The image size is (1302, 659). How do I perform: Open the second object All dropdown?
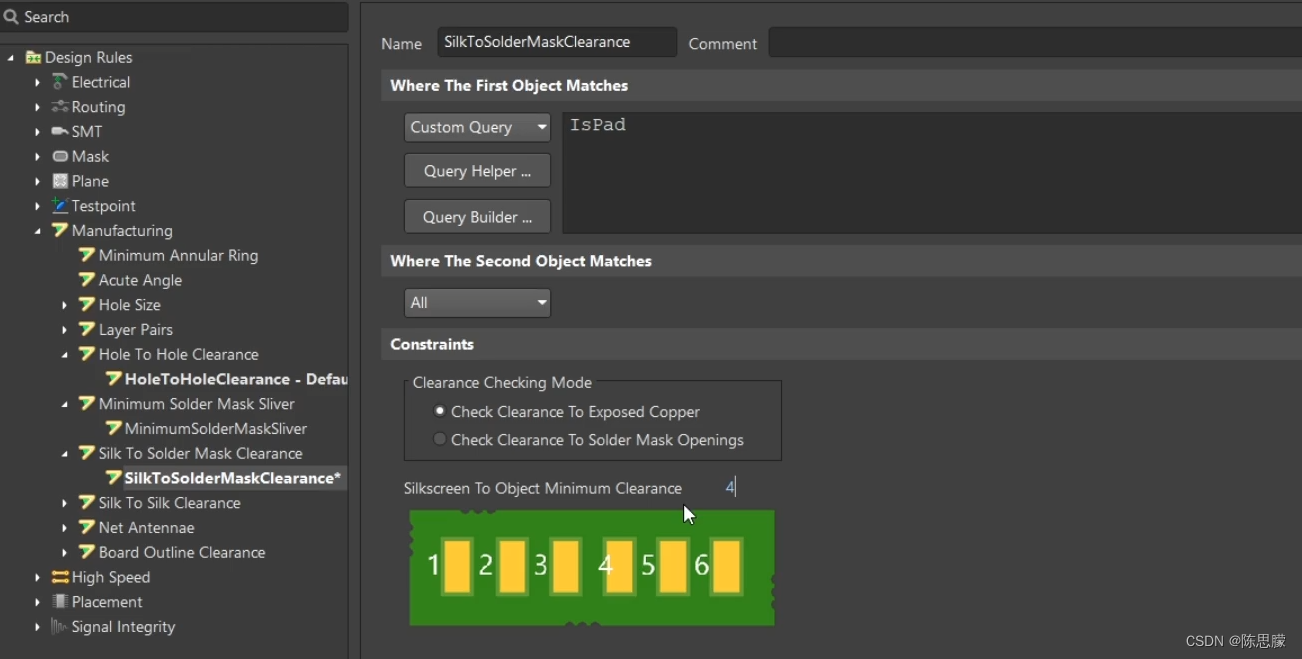(x=477, y=302)
